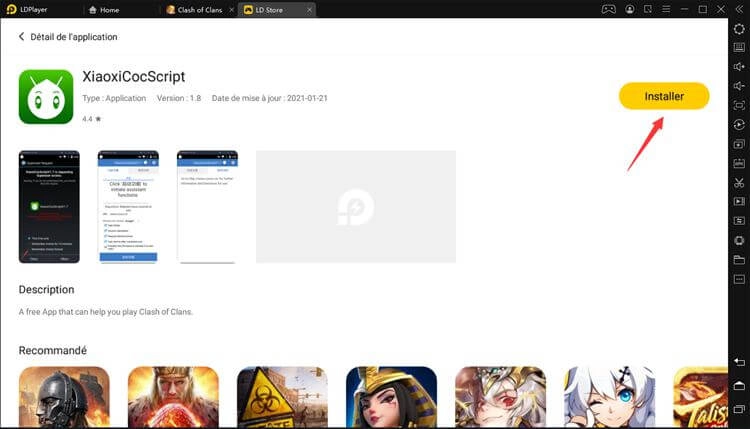Open the gamepad icon in title bar

coord(608,9)
